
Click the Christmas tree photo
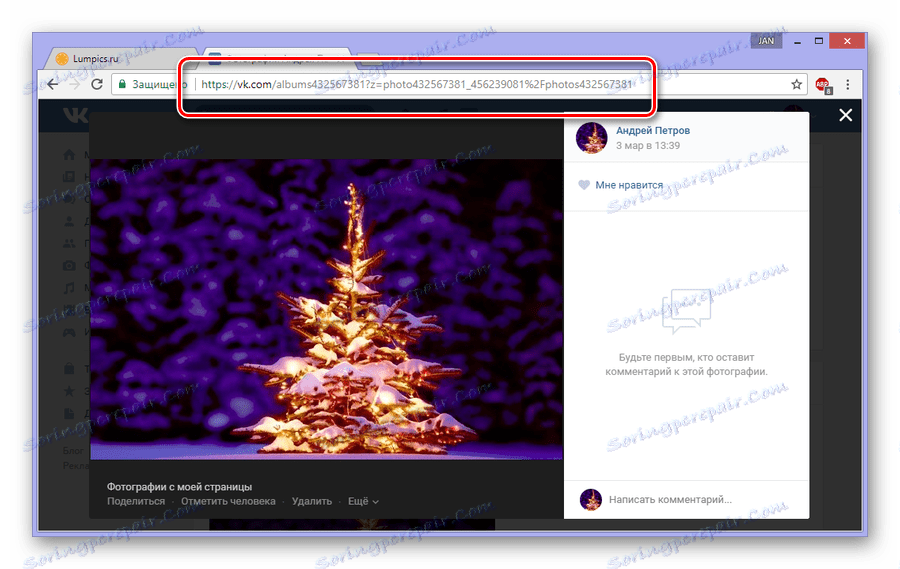click(327, 309)
